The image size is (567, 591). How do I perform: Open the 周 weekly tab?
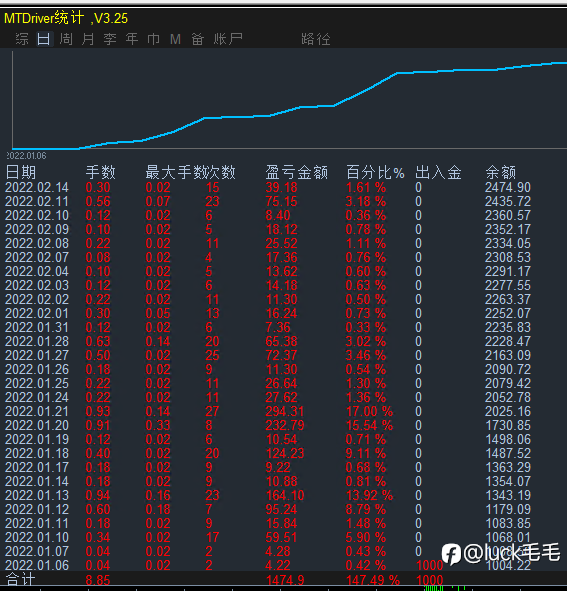click(x=66, y=39)
